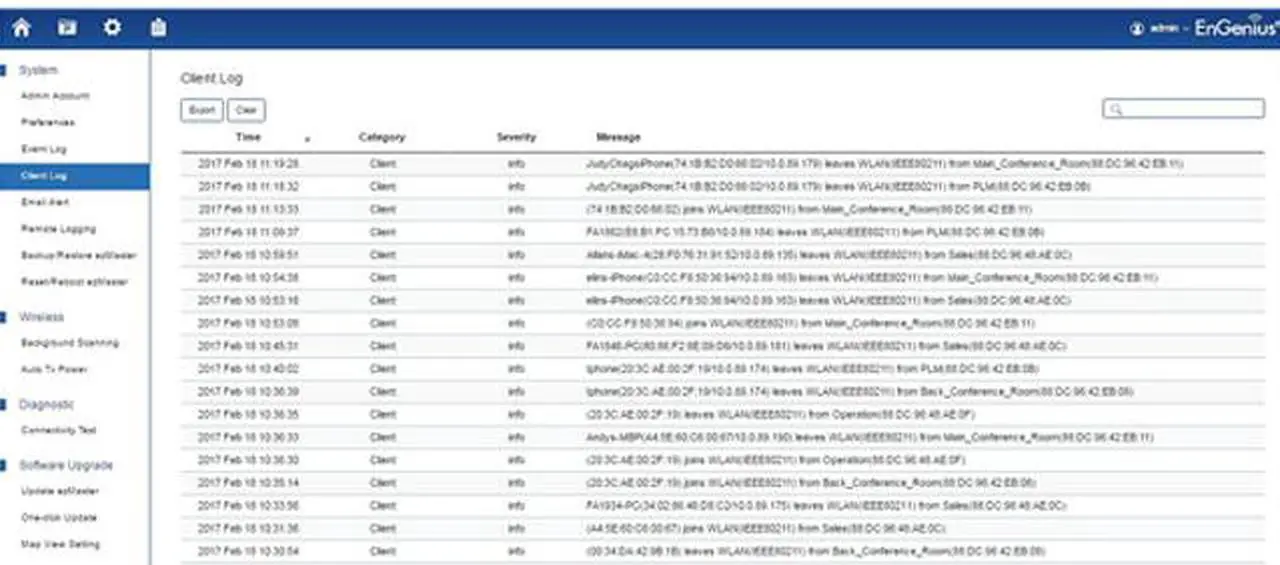Open Map View Setting page
Screen dimensions: 1280x565
pos(60,545)
